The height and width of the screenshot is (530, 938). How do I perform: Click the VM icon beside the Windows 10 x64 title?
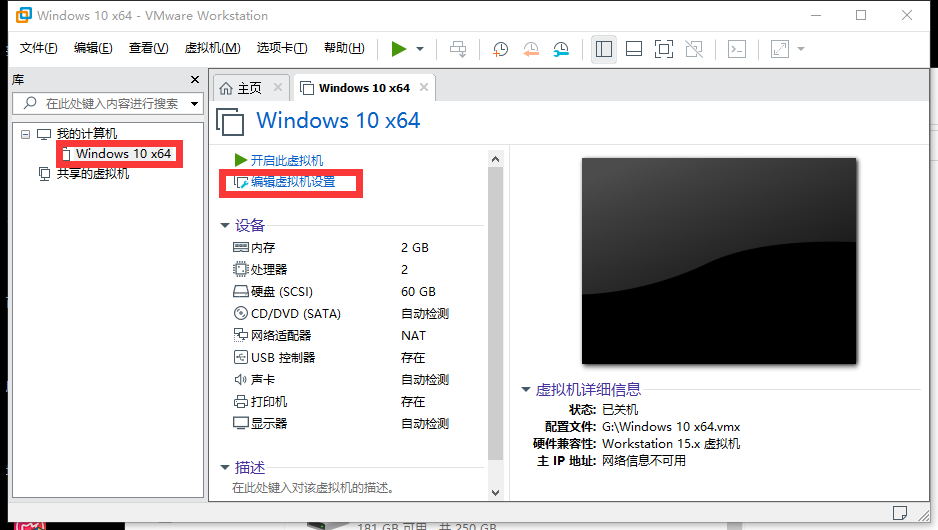(230, 121)
